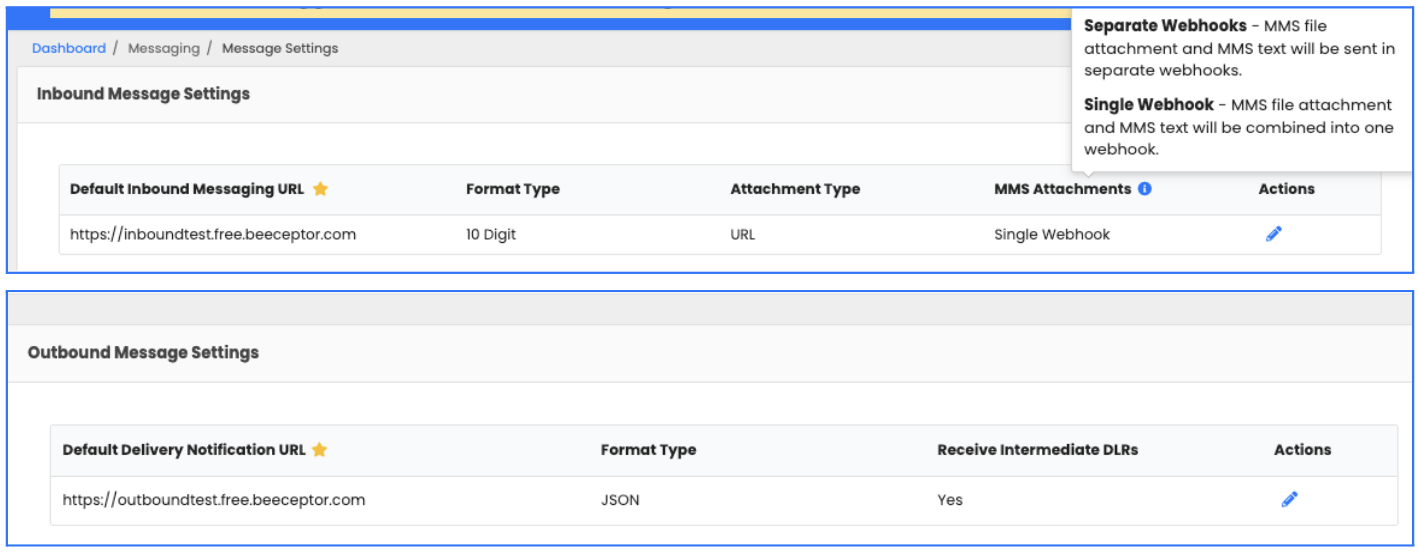
Task: Click the outboundtest beeceptor URL
Action: click(214, 500)
